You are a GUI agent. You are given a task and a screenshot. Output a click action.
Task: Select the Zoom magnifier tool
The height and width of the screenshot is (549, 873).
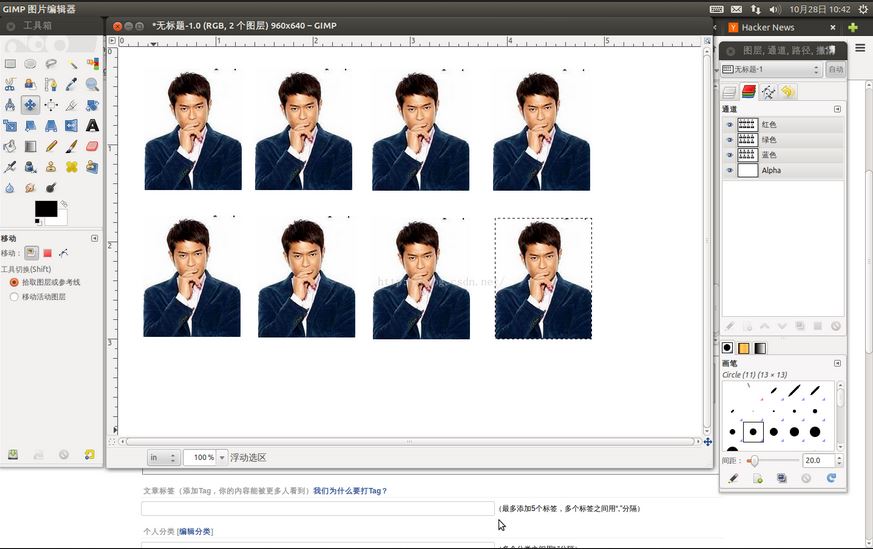click(92, 84)
